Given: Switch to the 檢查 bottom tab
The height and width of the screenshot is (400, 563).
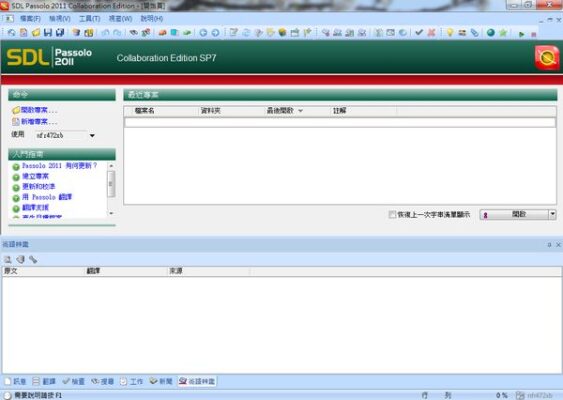Looking at the screenshot, I should tap(74, 381).
